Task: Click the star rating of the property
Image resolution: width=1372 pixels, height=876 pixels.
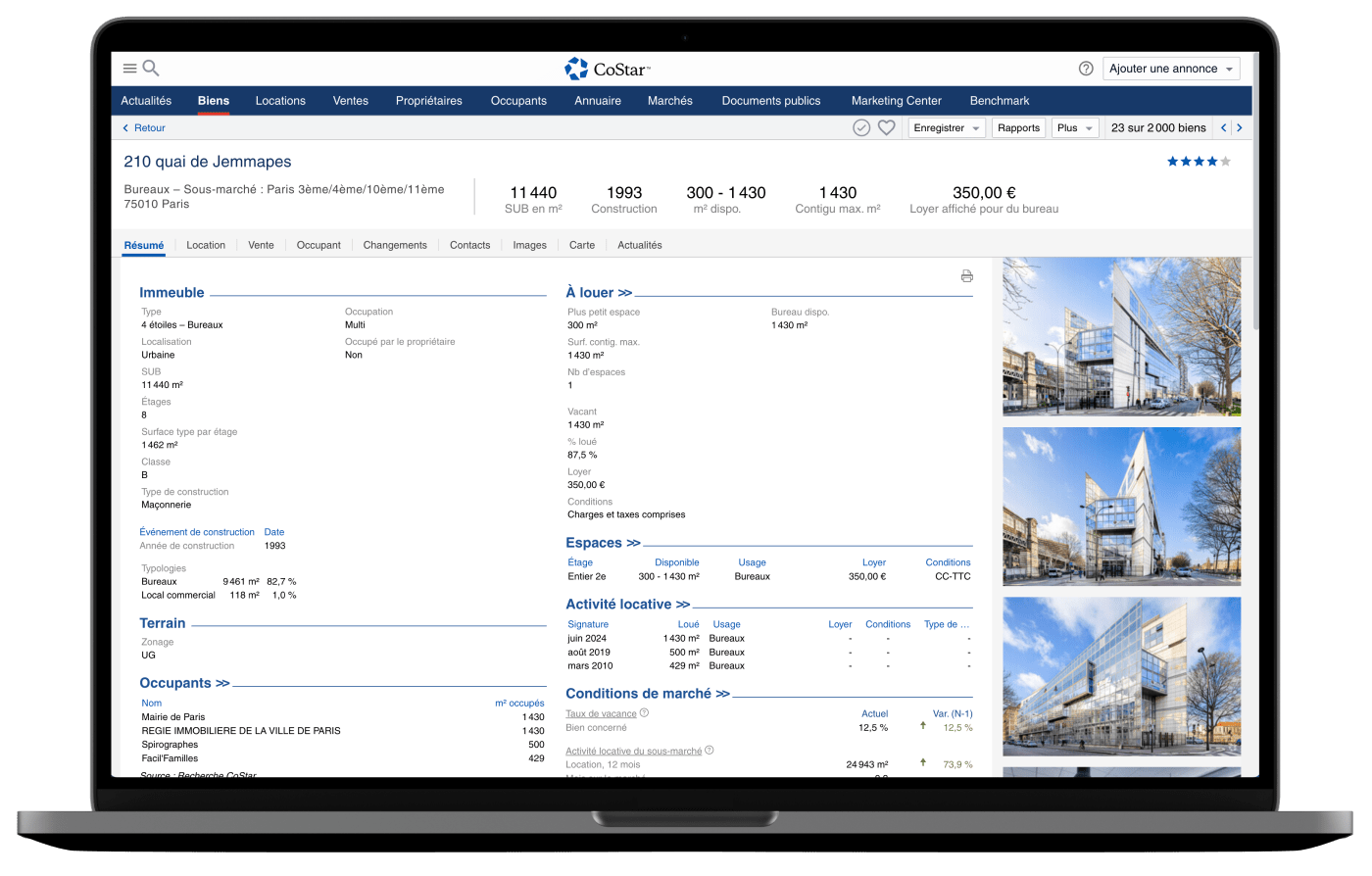Action: pos(1198,162)
